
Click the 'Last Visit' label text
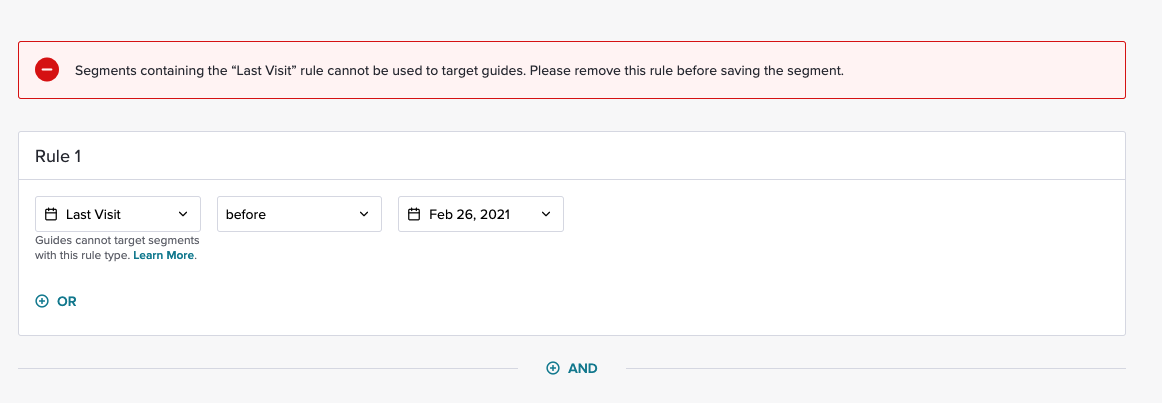93,214
